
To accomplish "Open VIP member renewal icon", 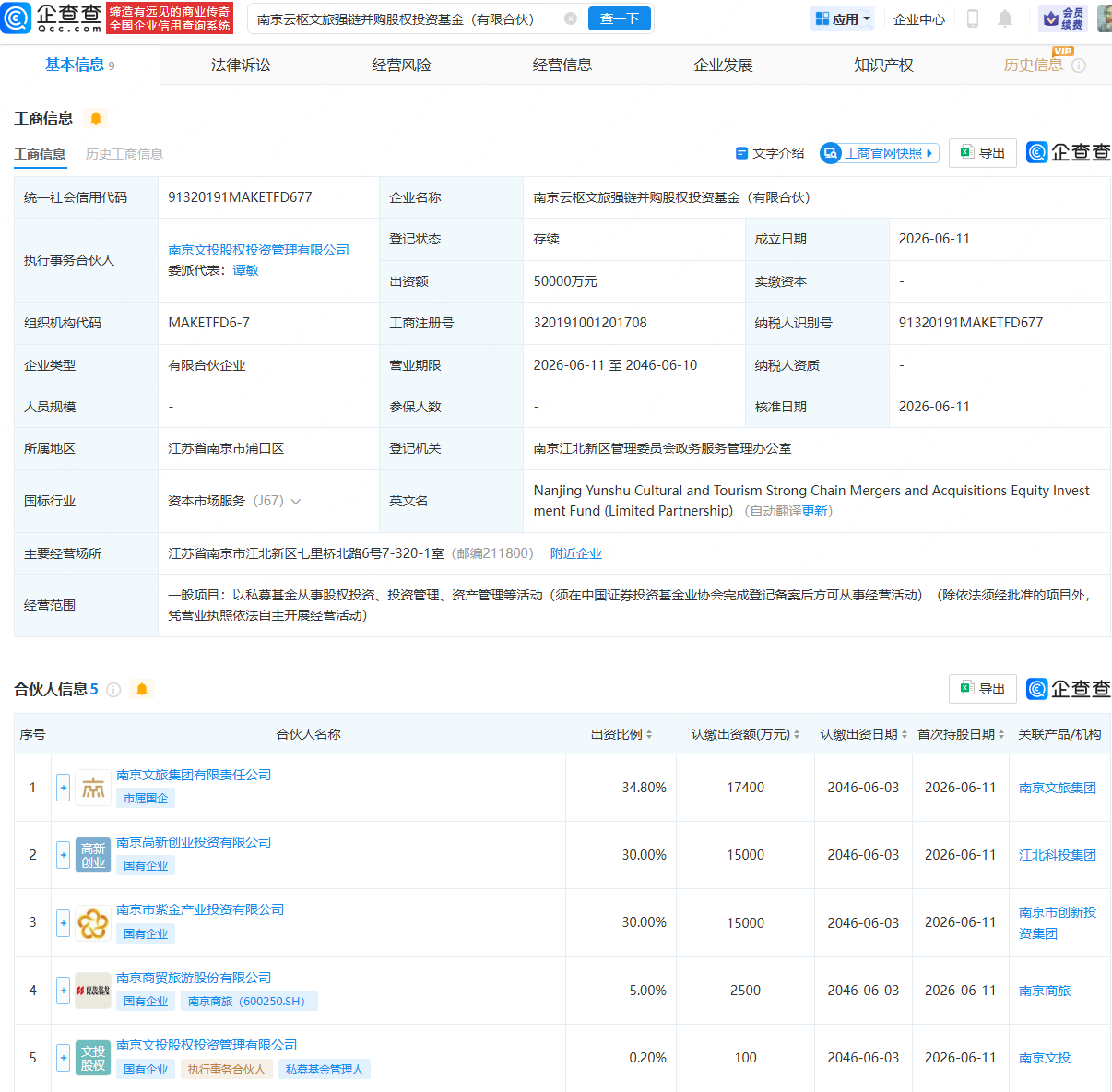I will tap(1062, 18).
